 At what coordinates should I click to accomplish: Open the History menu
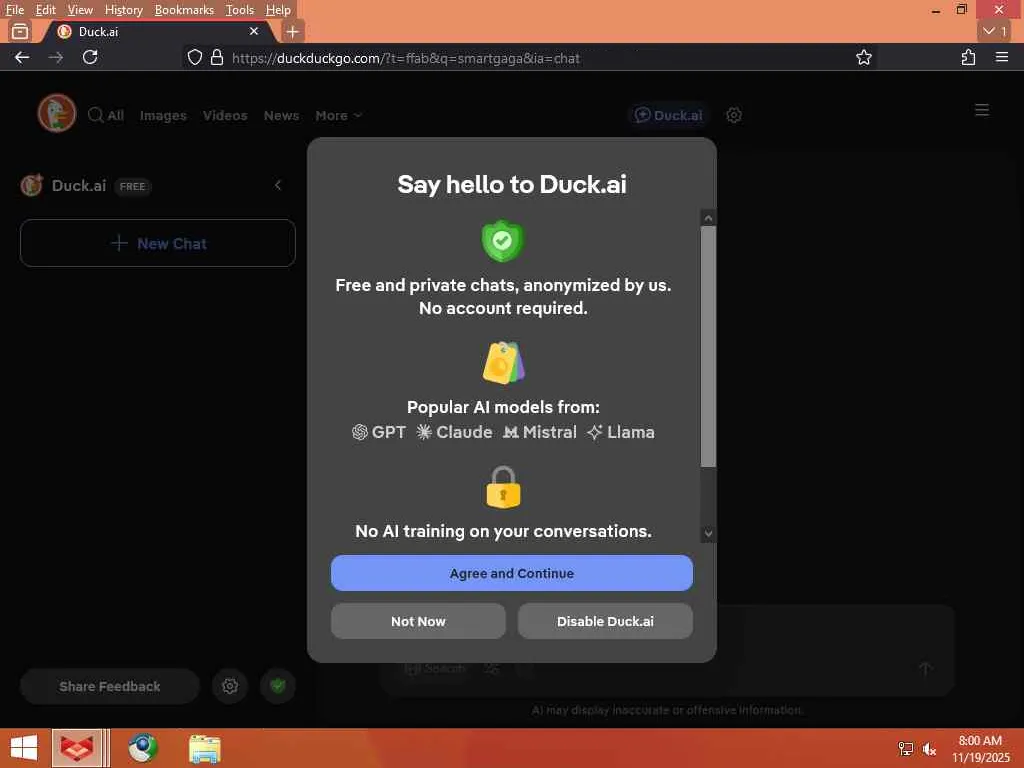(x=123, y=10)
